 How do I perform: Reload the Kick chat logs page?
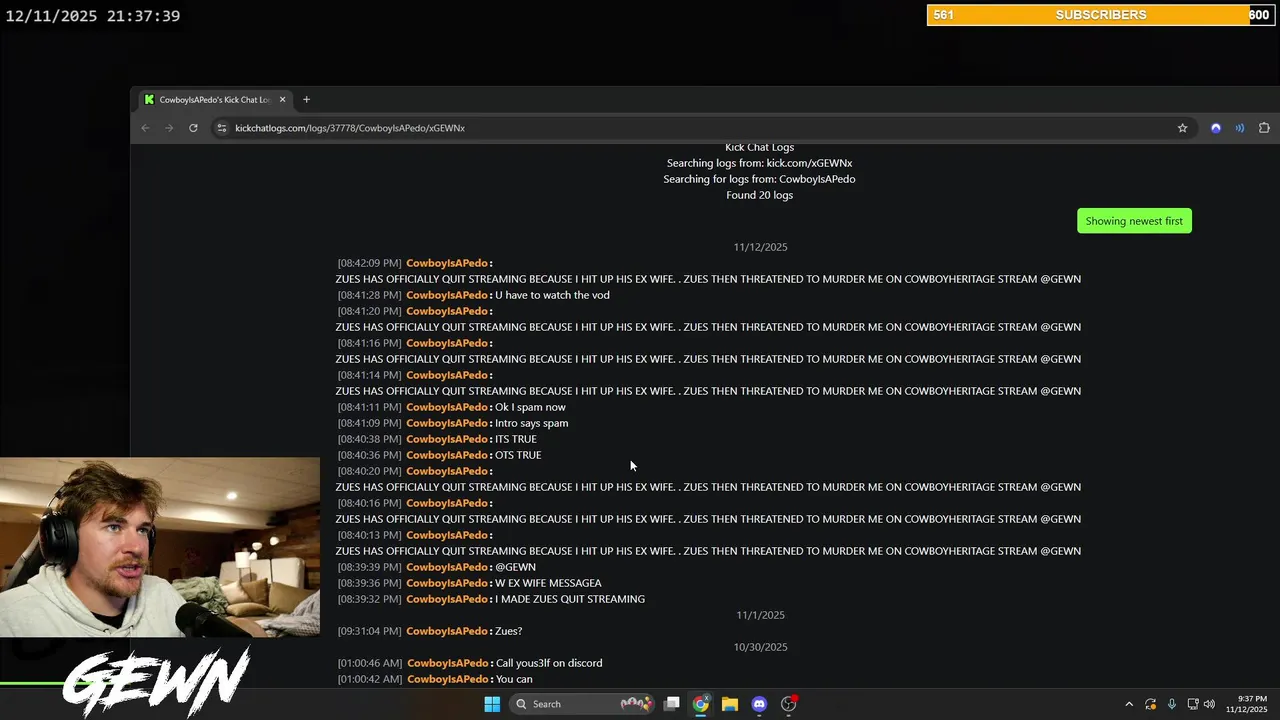click(x=193, y=128)
